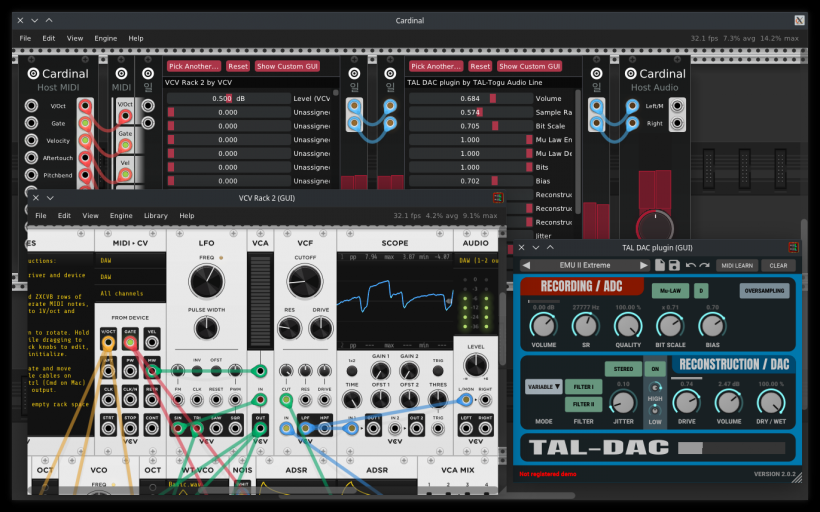Click Show Custom GUI for VCV Rack 2
820x512 pixels.
pos(294,66)
